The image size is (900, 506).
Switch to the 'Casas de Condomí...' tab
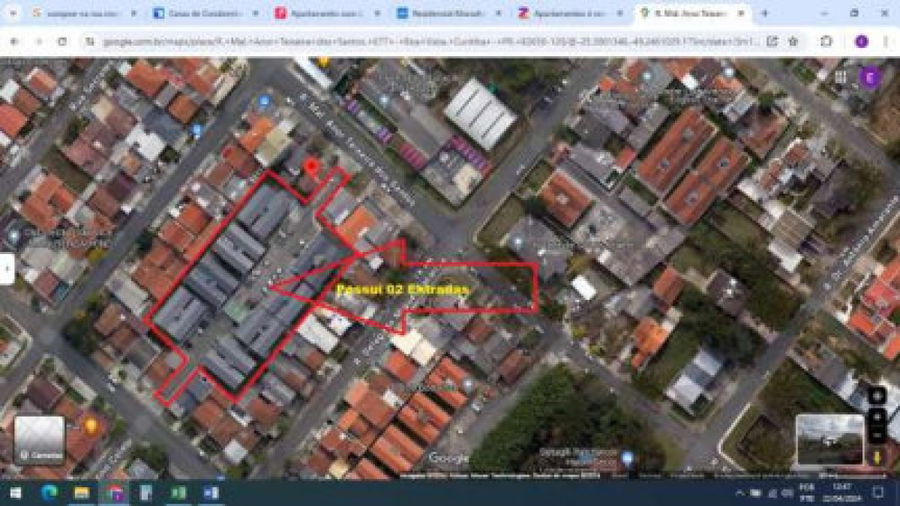click(207, 13)
